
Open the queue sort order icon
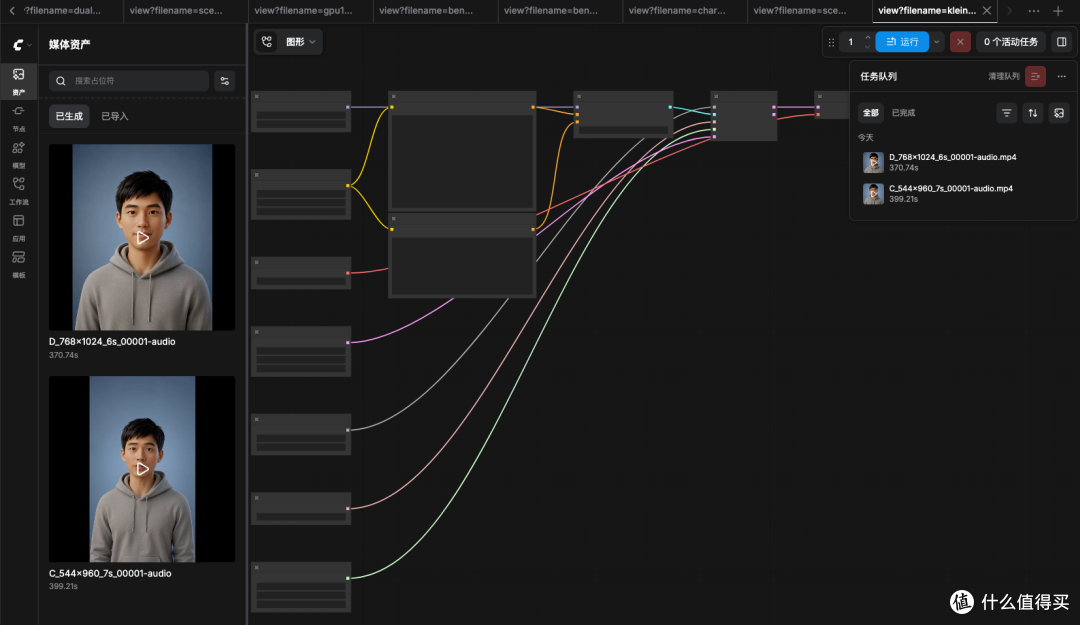(1032, 113)
